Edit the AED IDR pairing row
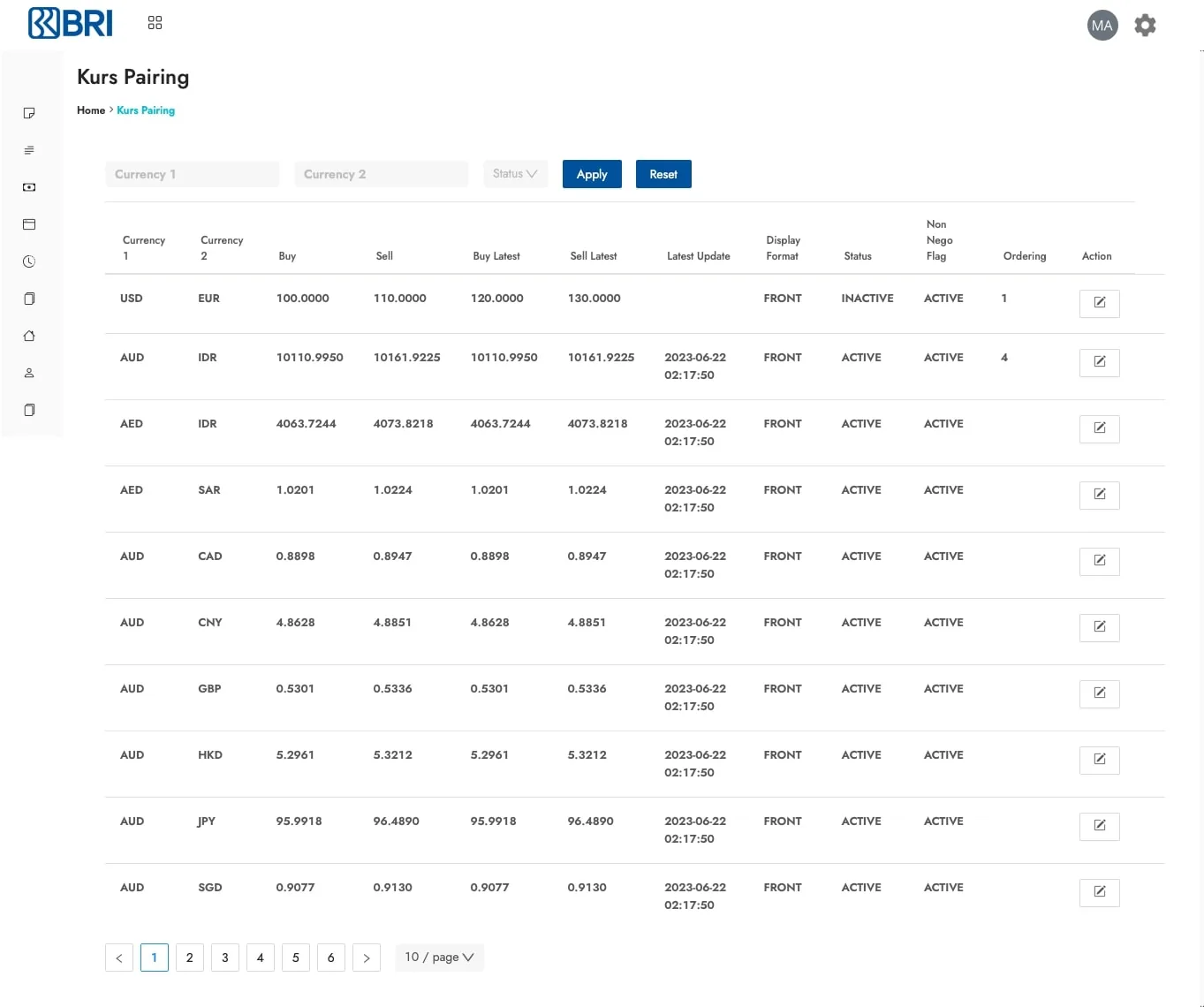 [x=1100, y=428]
